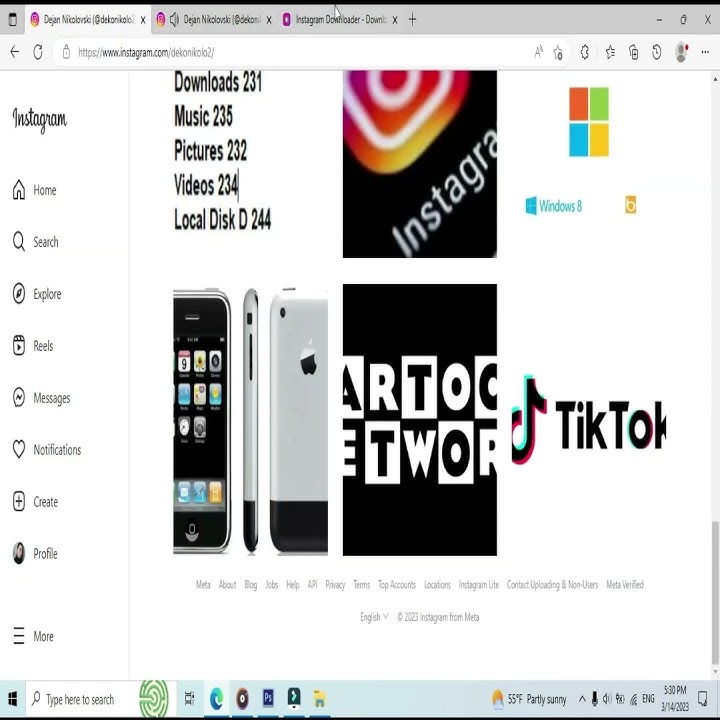Click the taskbar search box
720x720 pixels.
coord(101,699)
